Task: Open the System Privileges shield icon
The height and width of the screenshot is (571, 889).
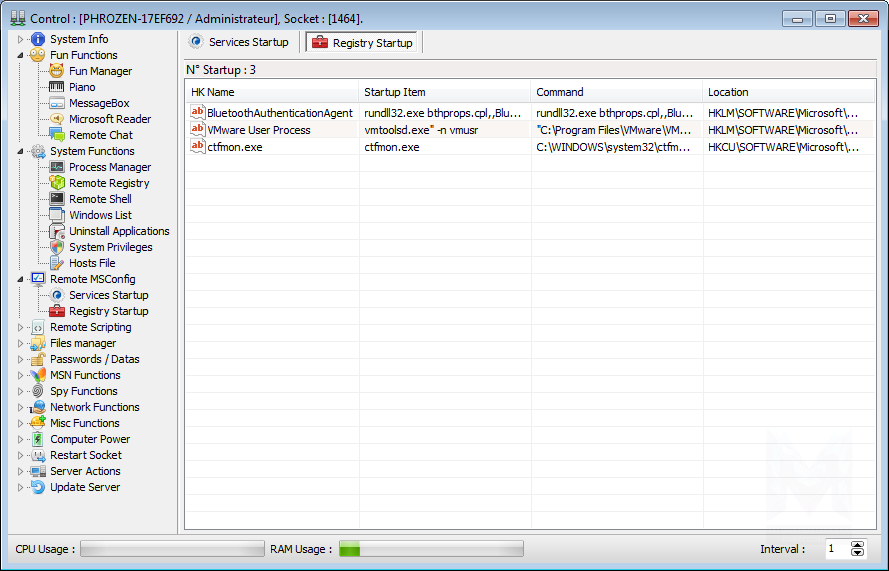Action: (x=57, y=247)
